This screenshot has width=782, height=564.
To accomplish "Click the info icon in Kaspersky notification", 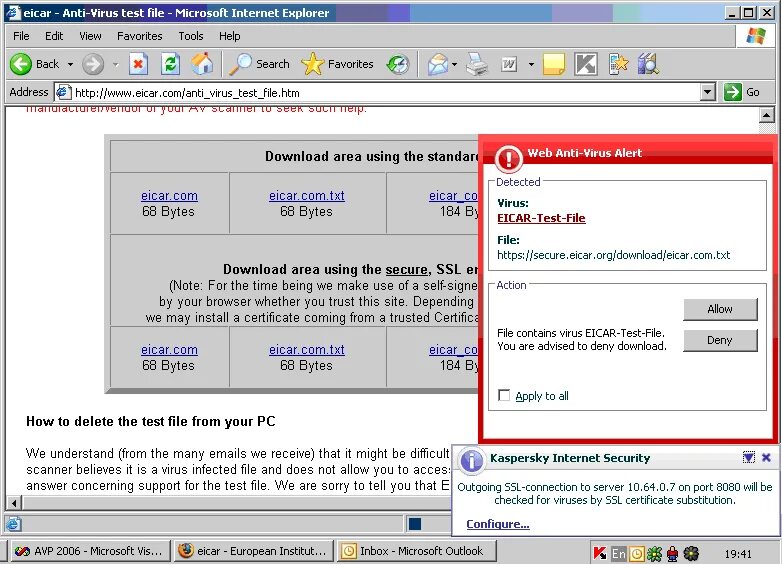I will click(x=471, y=460).
